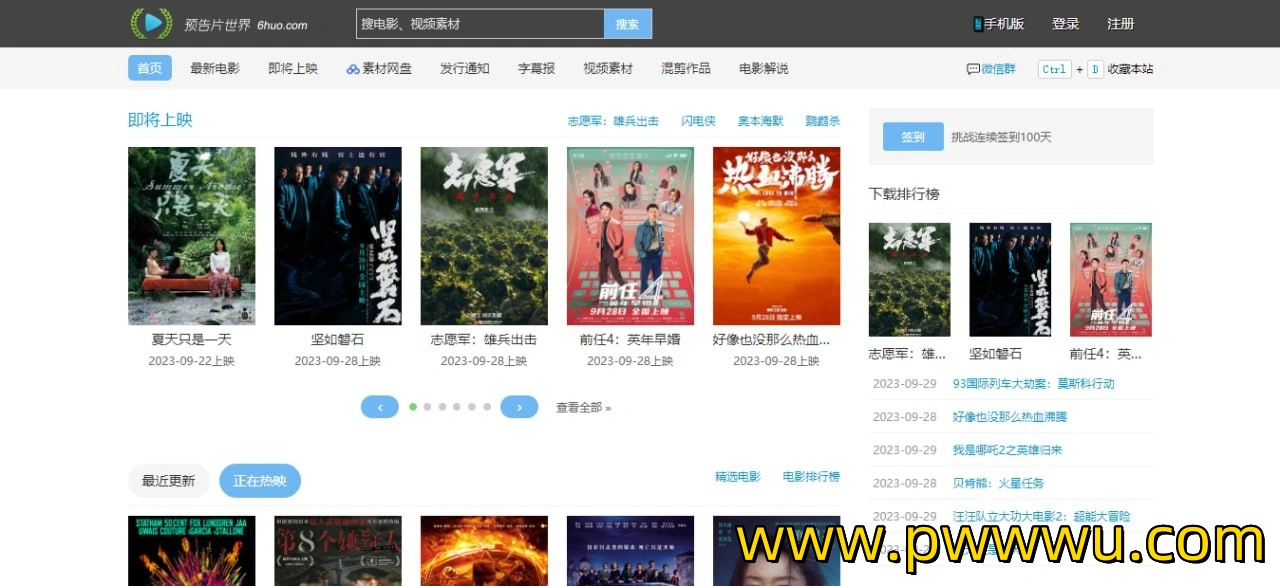Click in the 搜电影、视频素材 search box
The image size is (1280, 586).
(x=480, y=24)
